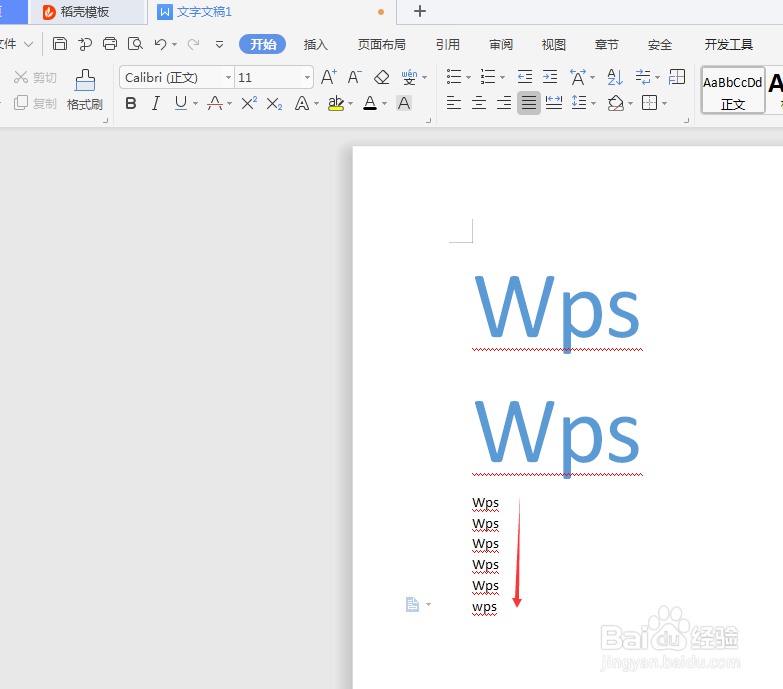
Task: Click the text highlight color button
Action: [336, 103]
